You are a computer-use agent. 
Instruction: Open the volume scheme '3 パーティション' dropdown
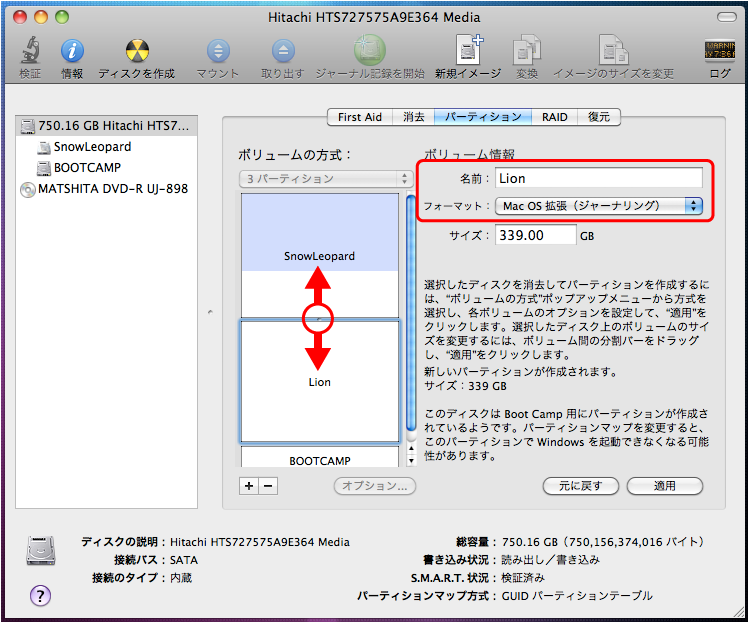pyautogui.click(x=326, y=179)
